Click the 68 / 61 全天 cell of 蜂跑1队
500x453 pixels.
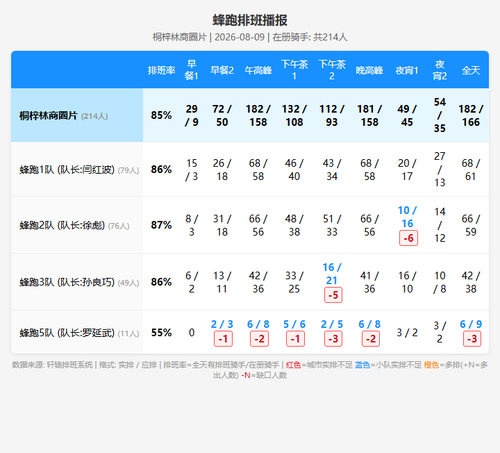pos(471,169)
